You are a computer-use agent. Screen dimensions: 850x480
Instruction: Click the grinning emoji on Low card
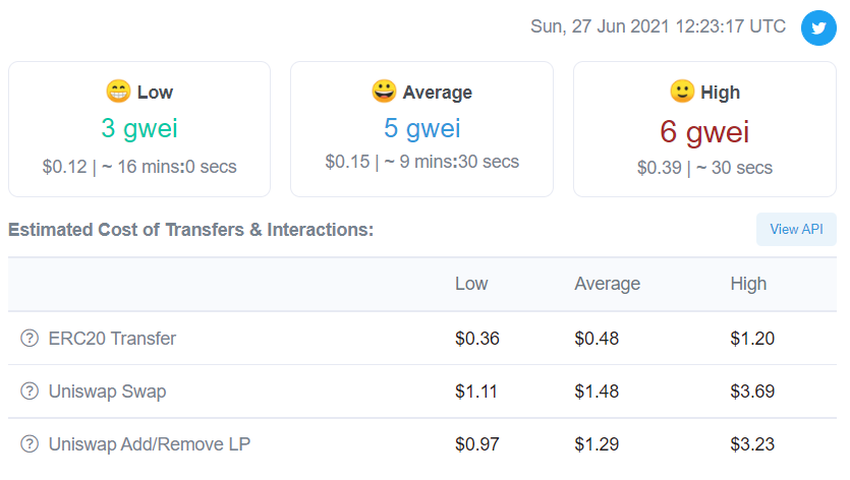[118, 92]
